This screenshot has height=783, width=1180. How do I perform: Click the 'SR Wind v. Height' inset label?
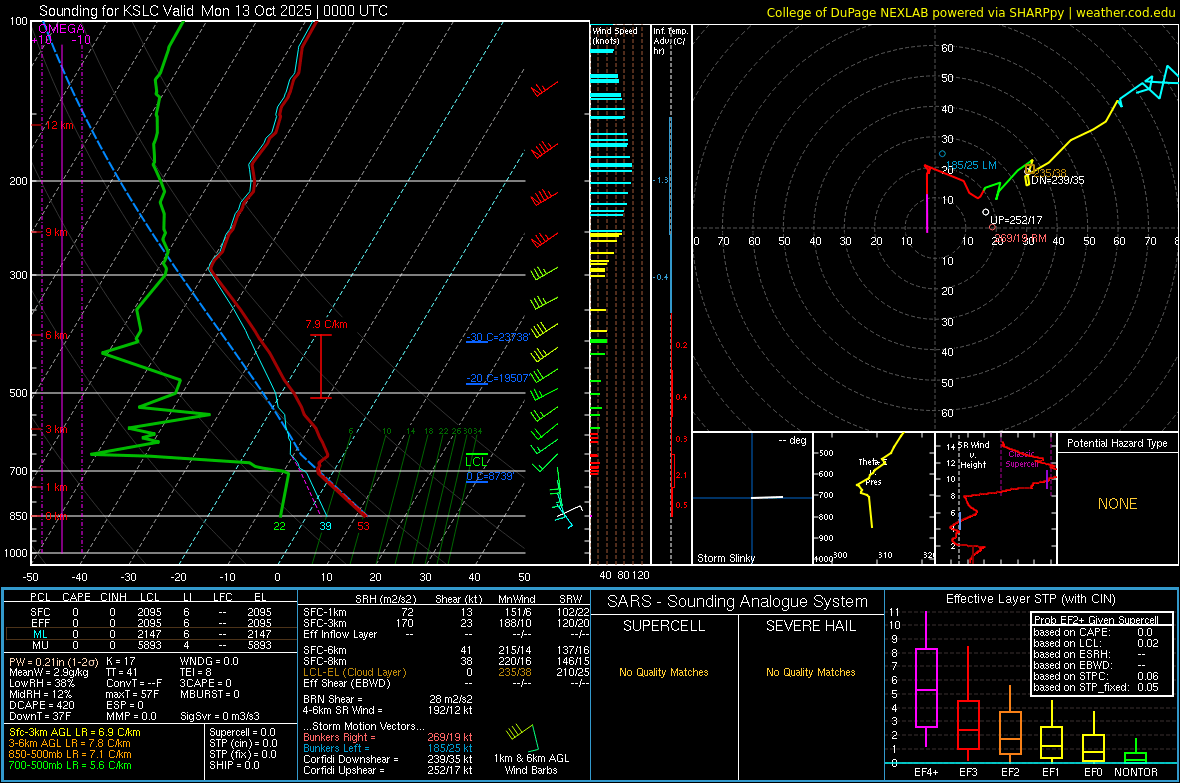[972, 455]
